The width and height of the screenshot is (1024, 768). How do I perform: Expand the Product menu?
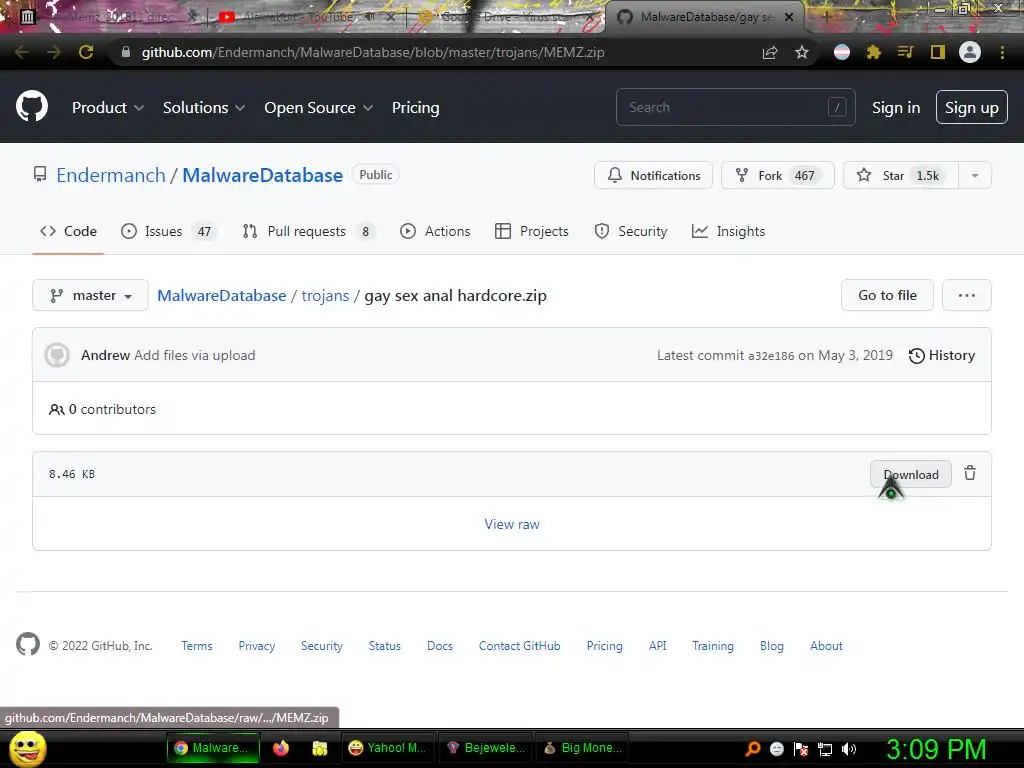point(108,108)
